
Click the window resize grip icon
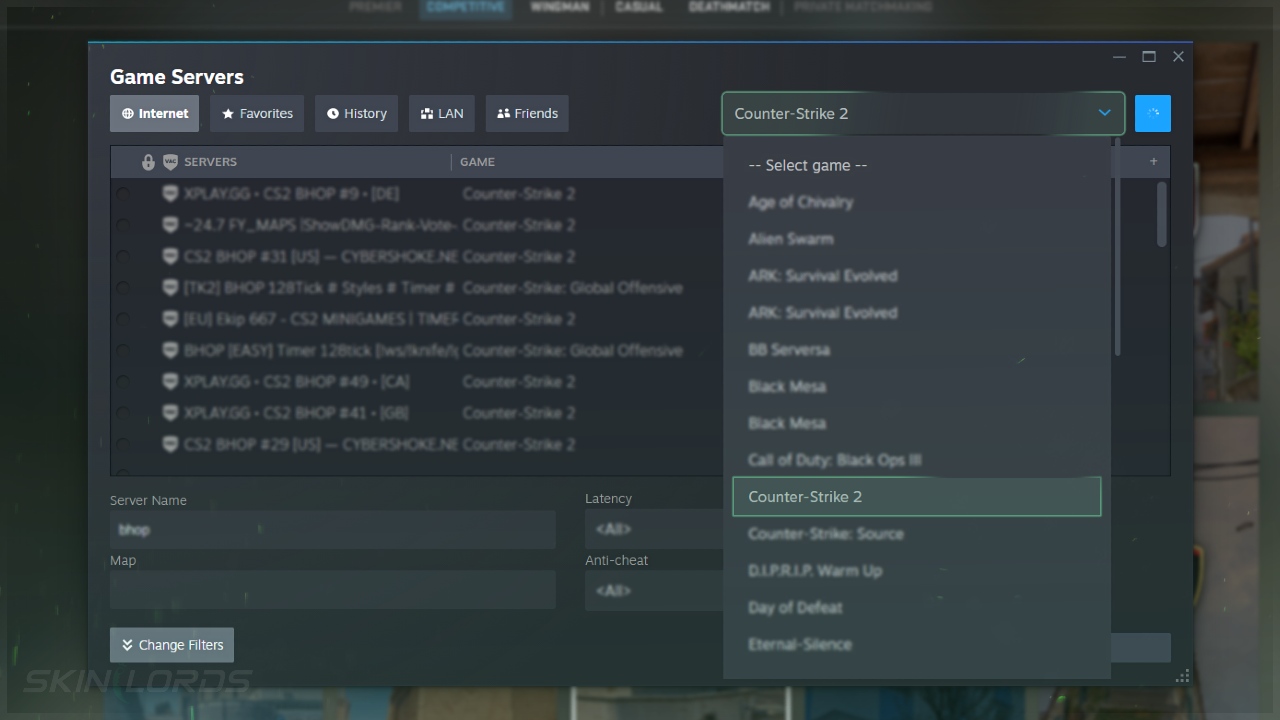click(x=1182, y=677)
